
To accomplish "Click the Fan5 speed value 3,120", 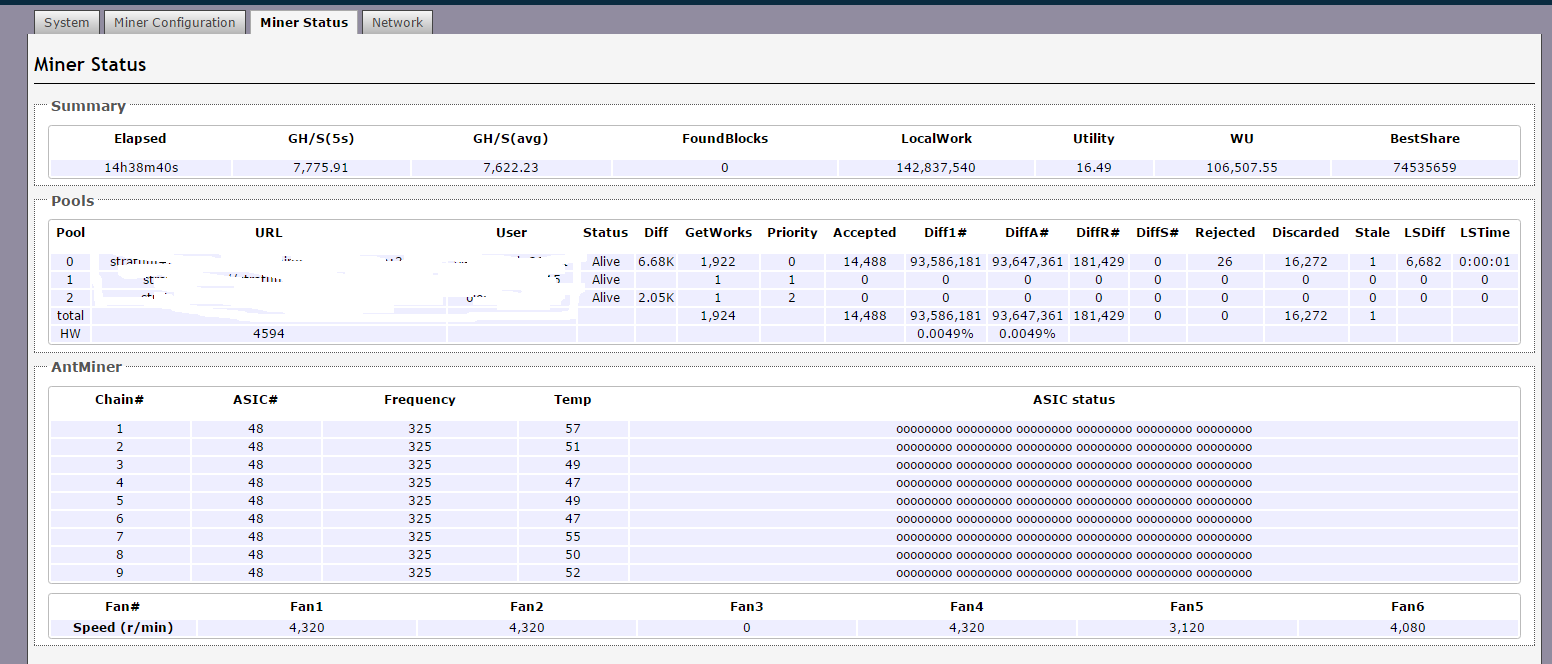I will [x=1185, y=628].
